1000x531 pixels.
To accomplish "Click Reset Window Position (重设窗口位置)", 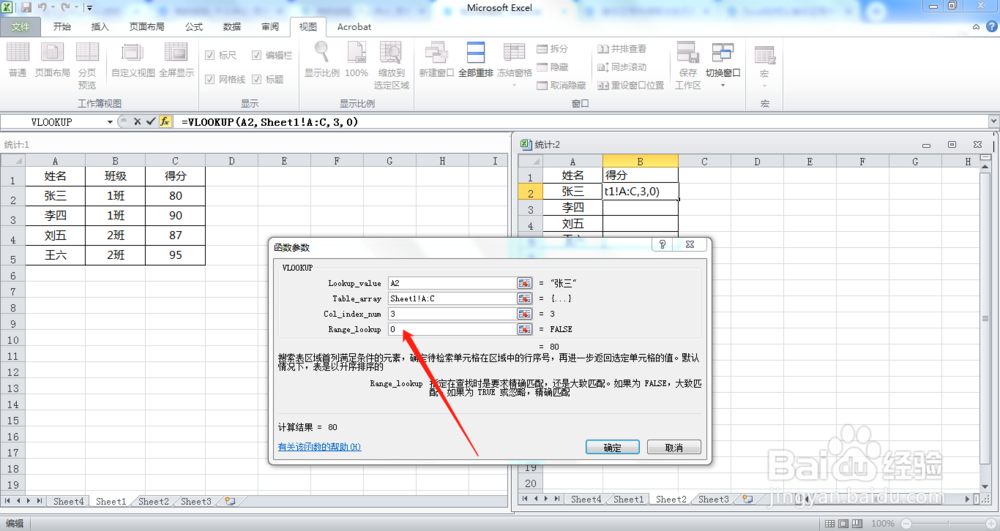I will point(631,85).
